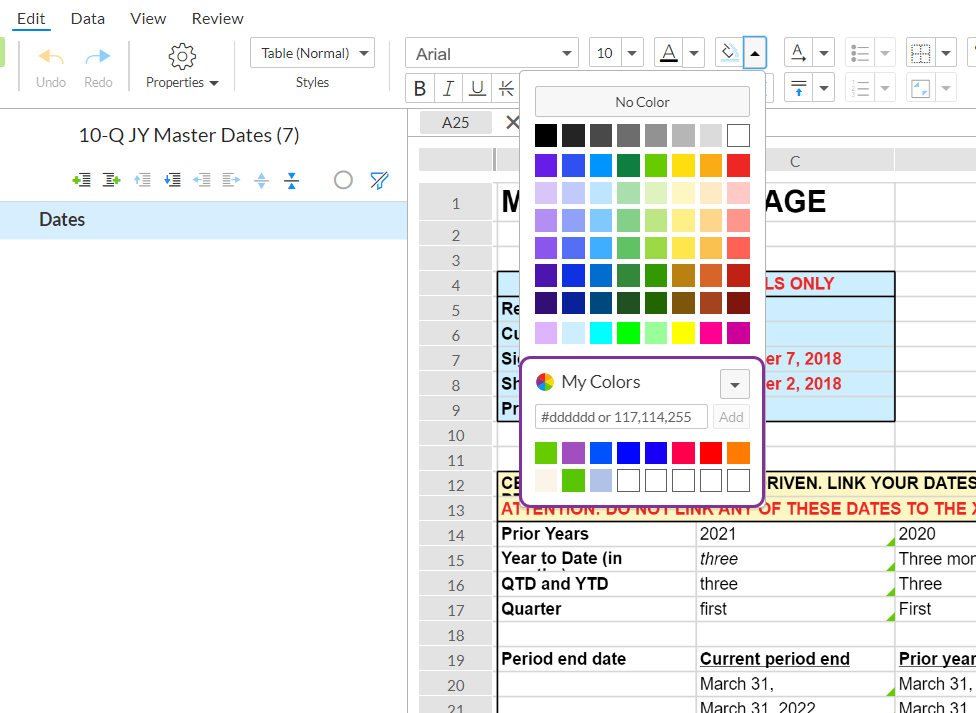Switch to the Review tab
976x713 pixels.
[x=217, y=18]
